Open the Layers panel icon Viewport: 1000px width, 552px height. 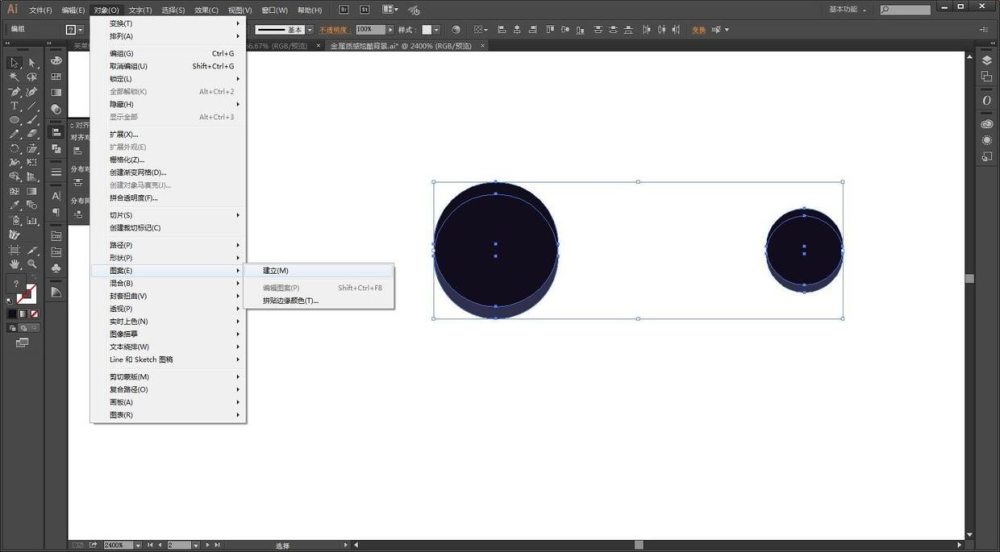click(987, 60)
